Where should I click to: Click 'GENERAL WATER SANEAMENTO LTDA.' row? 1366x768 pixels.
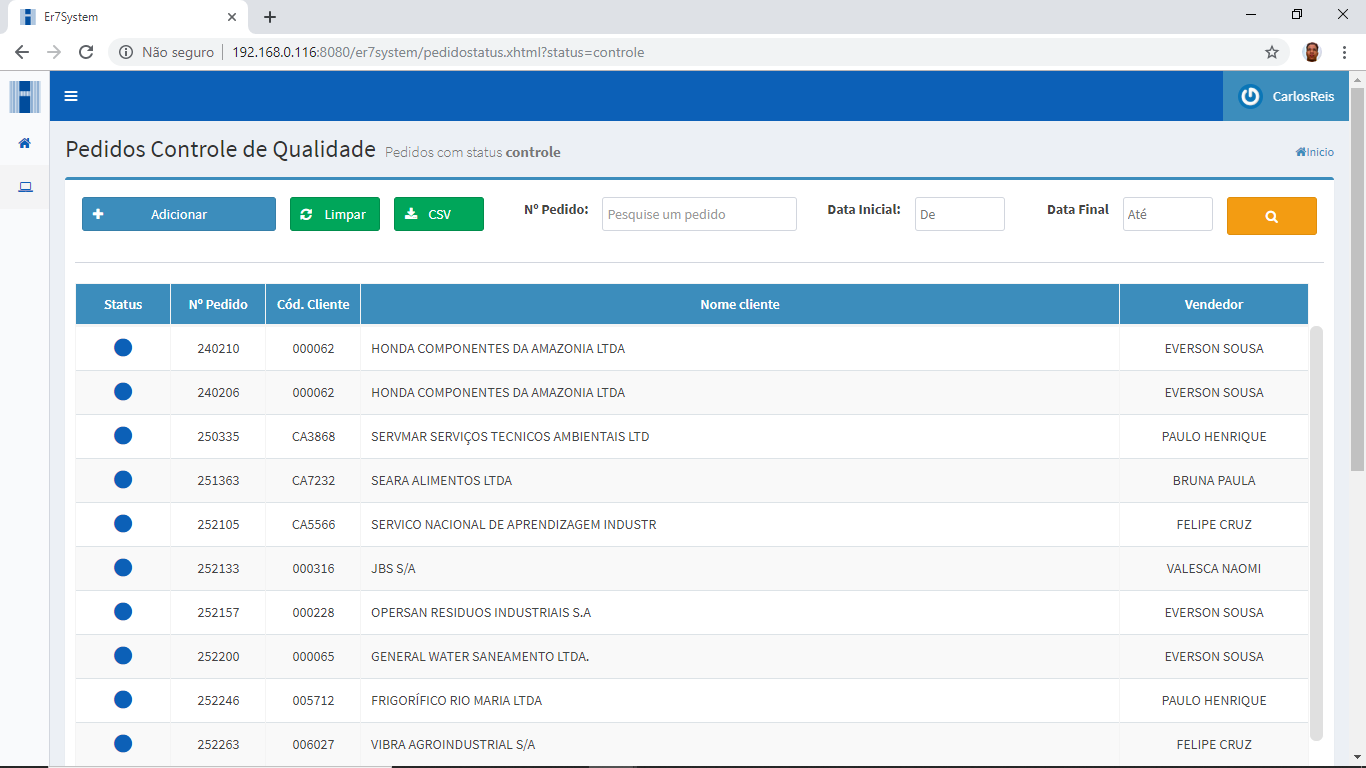[692, 656]
